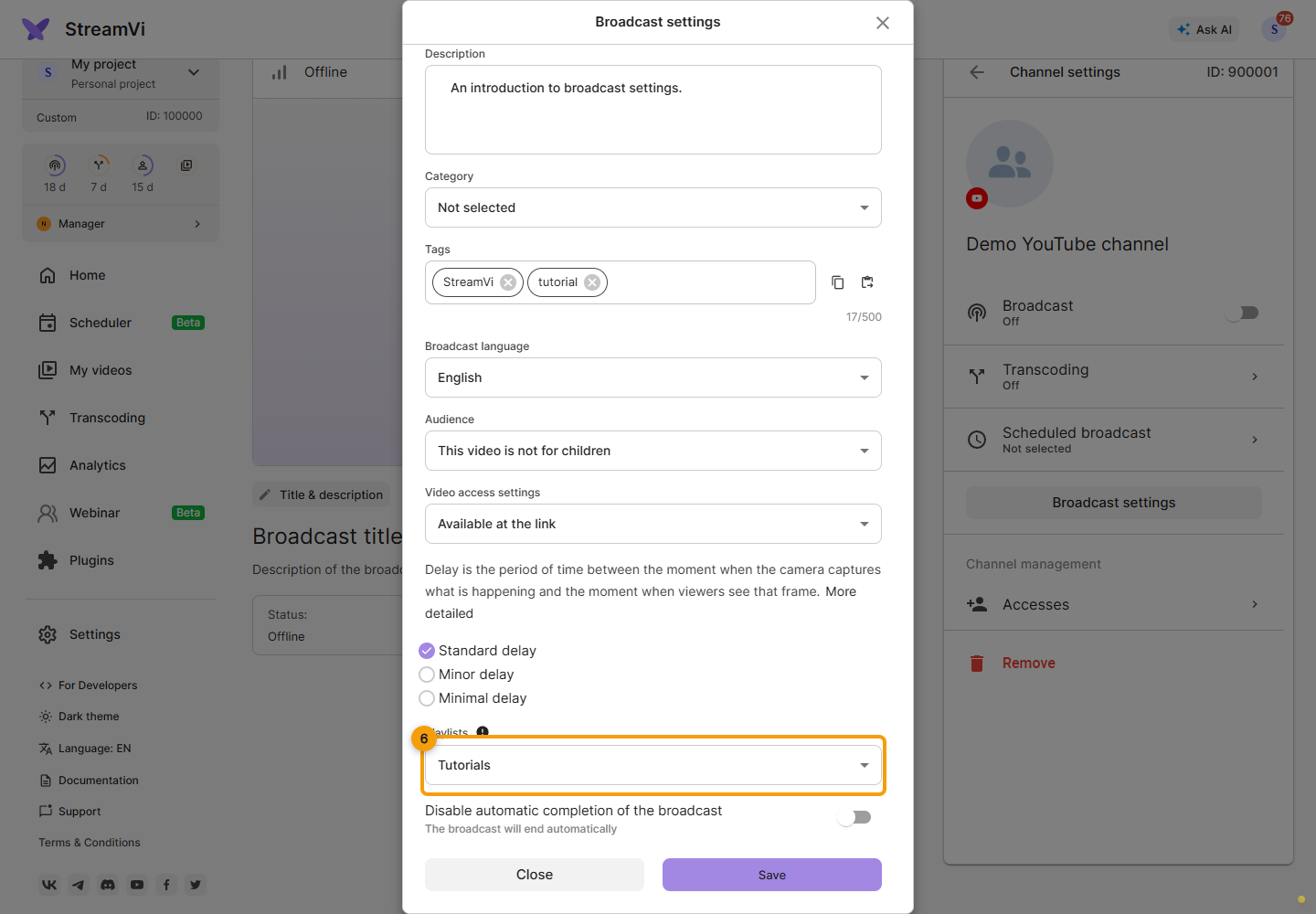Screen dimensions: 1316x914
Task: Click the 15 d subscription icon
Action: pos(143,165)
